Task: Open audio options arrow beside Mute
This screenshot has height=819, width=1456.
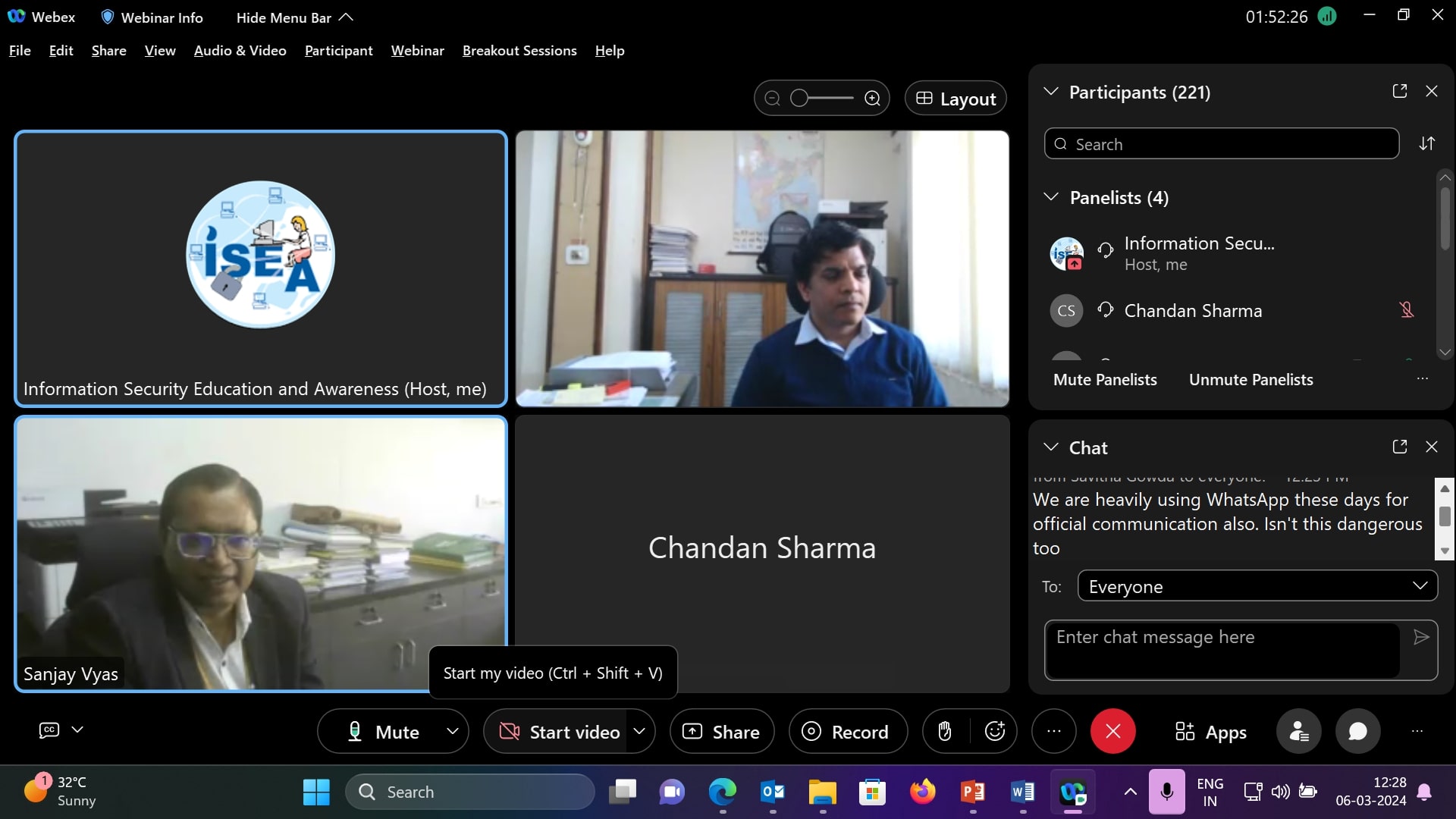Action: coord(453,732)
